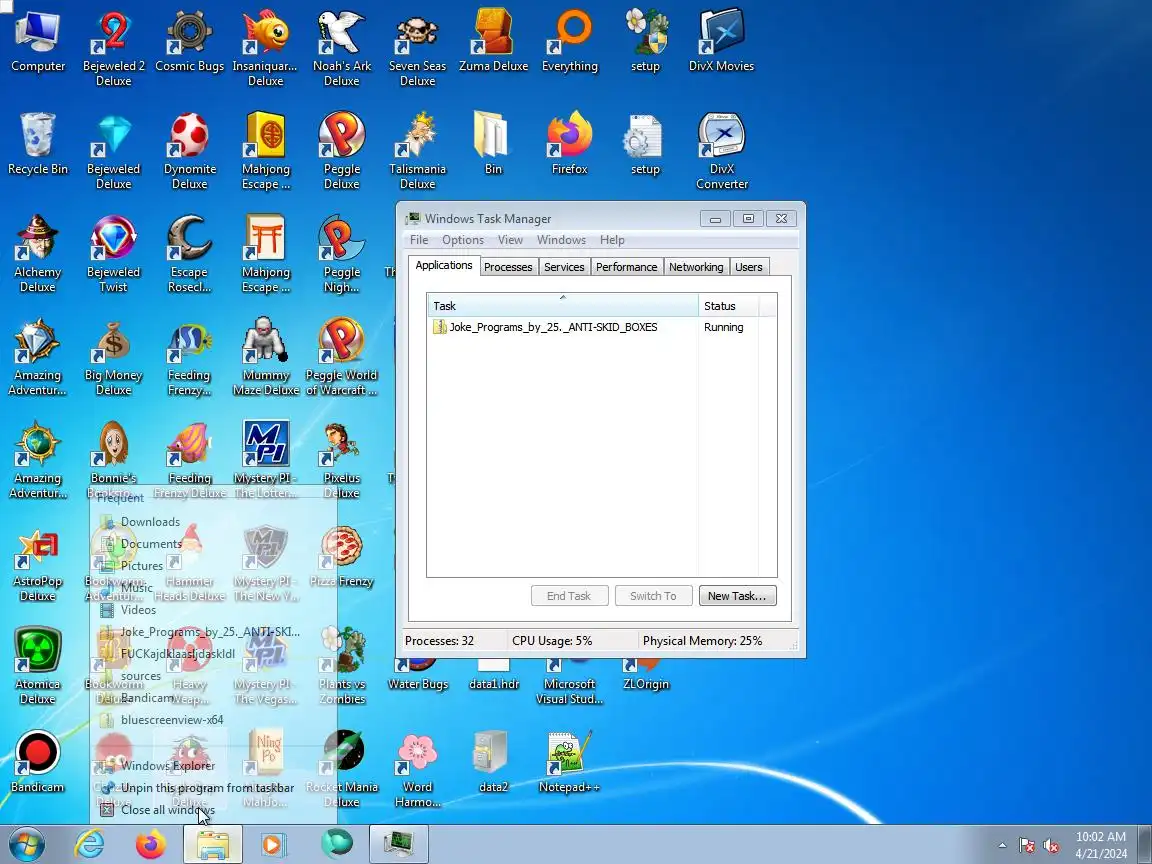Open the Help menu in Task Manager
Screen dimensions: 1152x864
(x=612, y=240)
